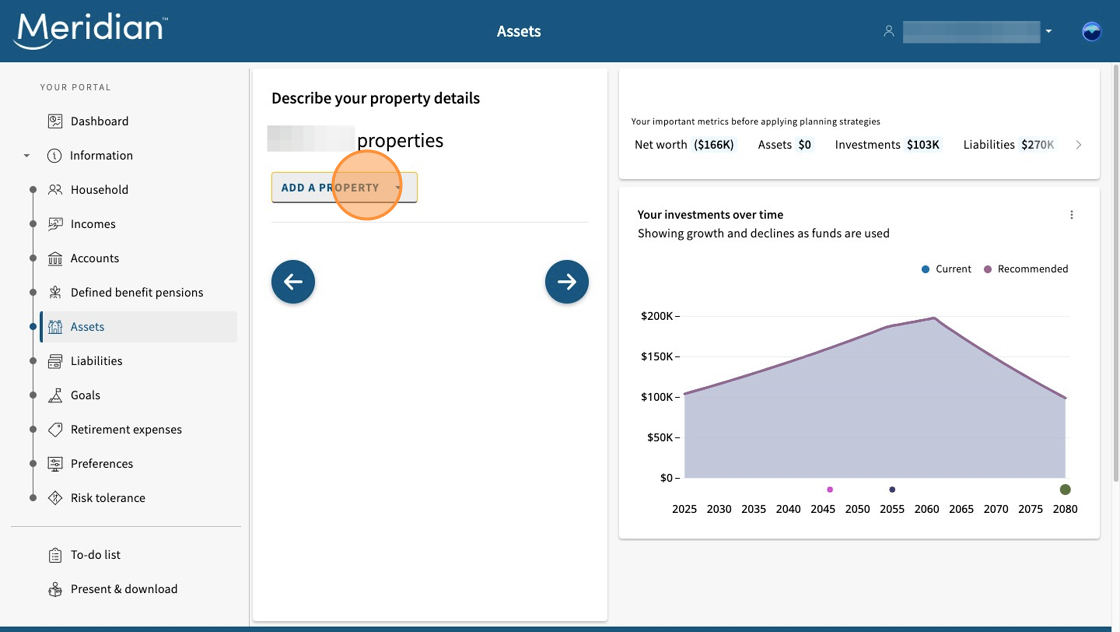This screenshot has height=632, width=1120.
Task: Select the Assets building icon
Action: coord(55,327)
